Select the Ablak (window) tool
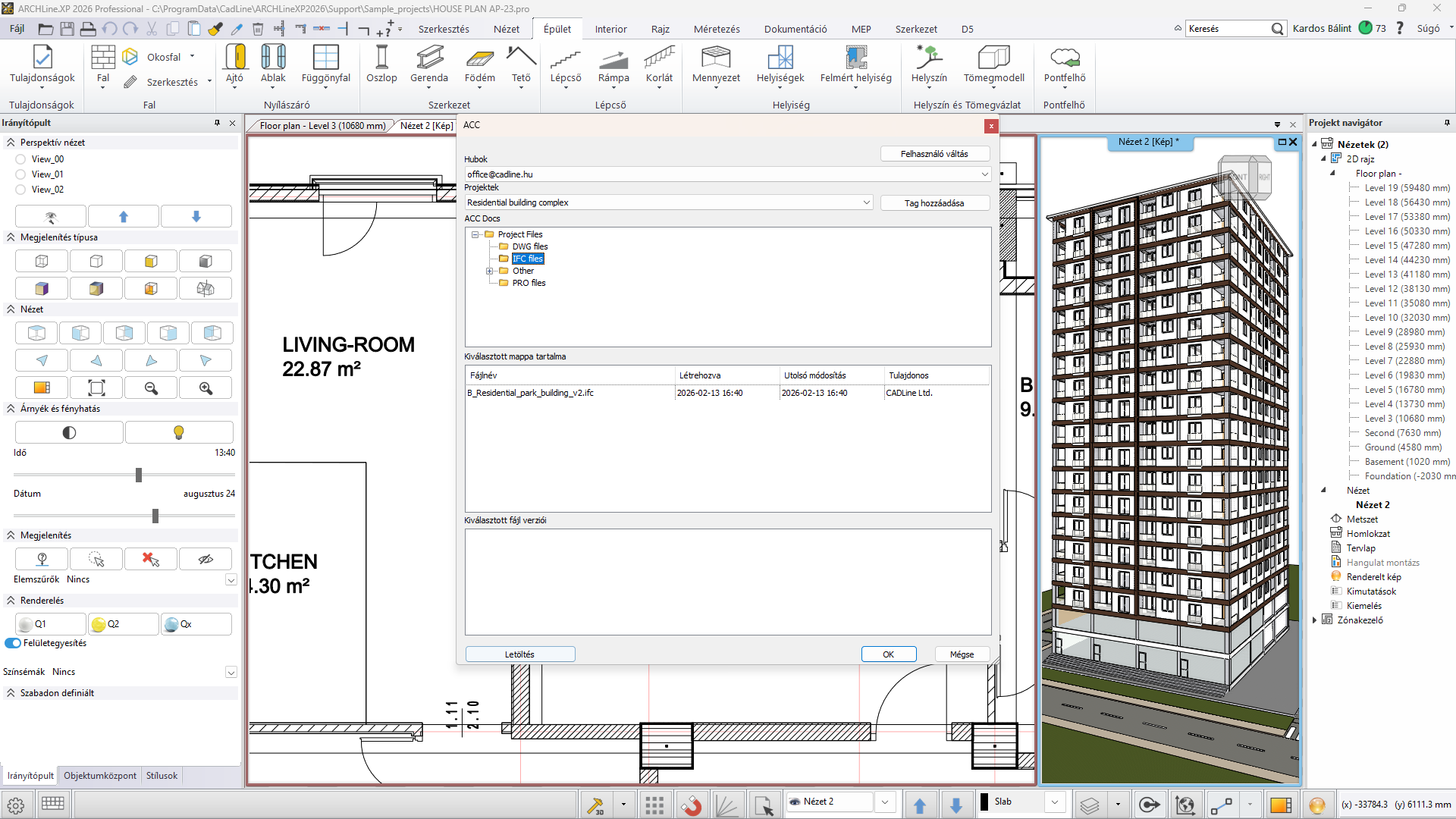The width and height of the screenshot is (1456, 819). click(x=273, y=58)
